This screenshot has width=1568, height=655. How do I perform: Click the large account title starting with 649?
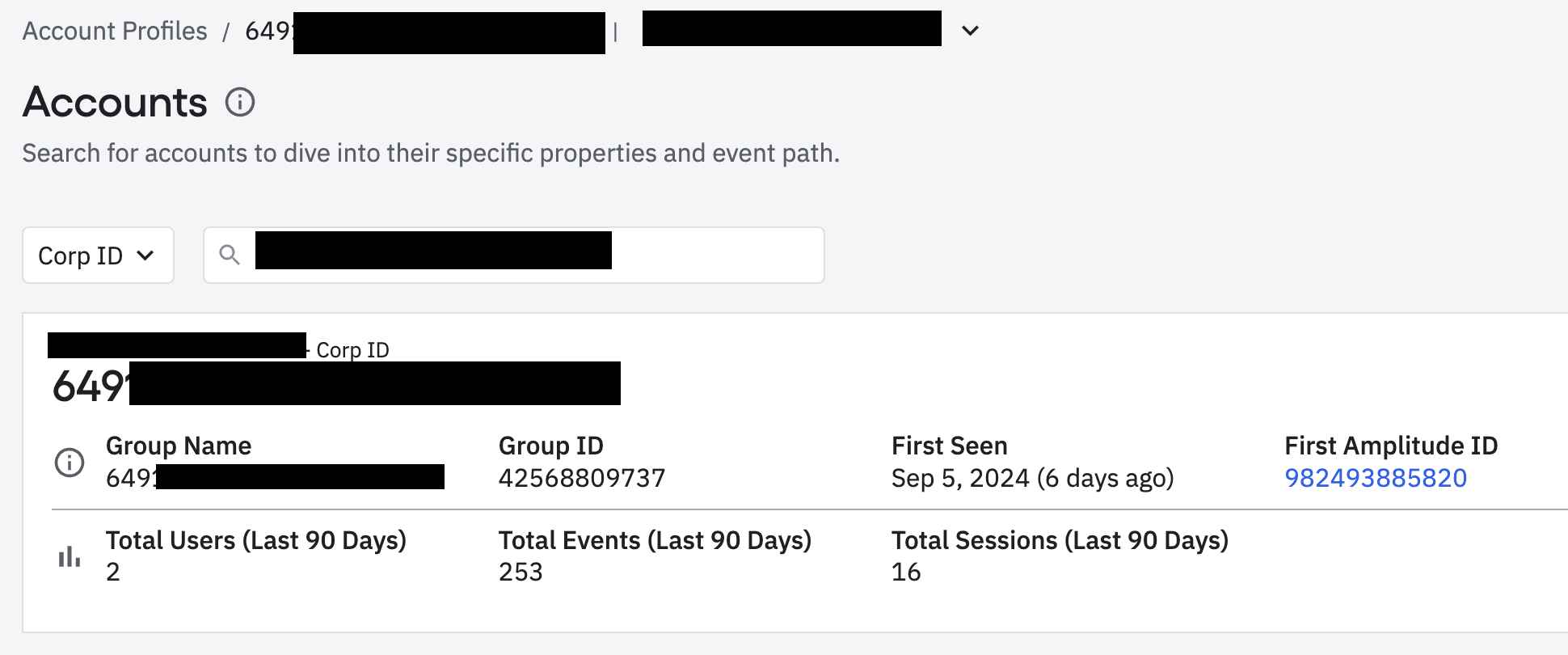point(91,386)
